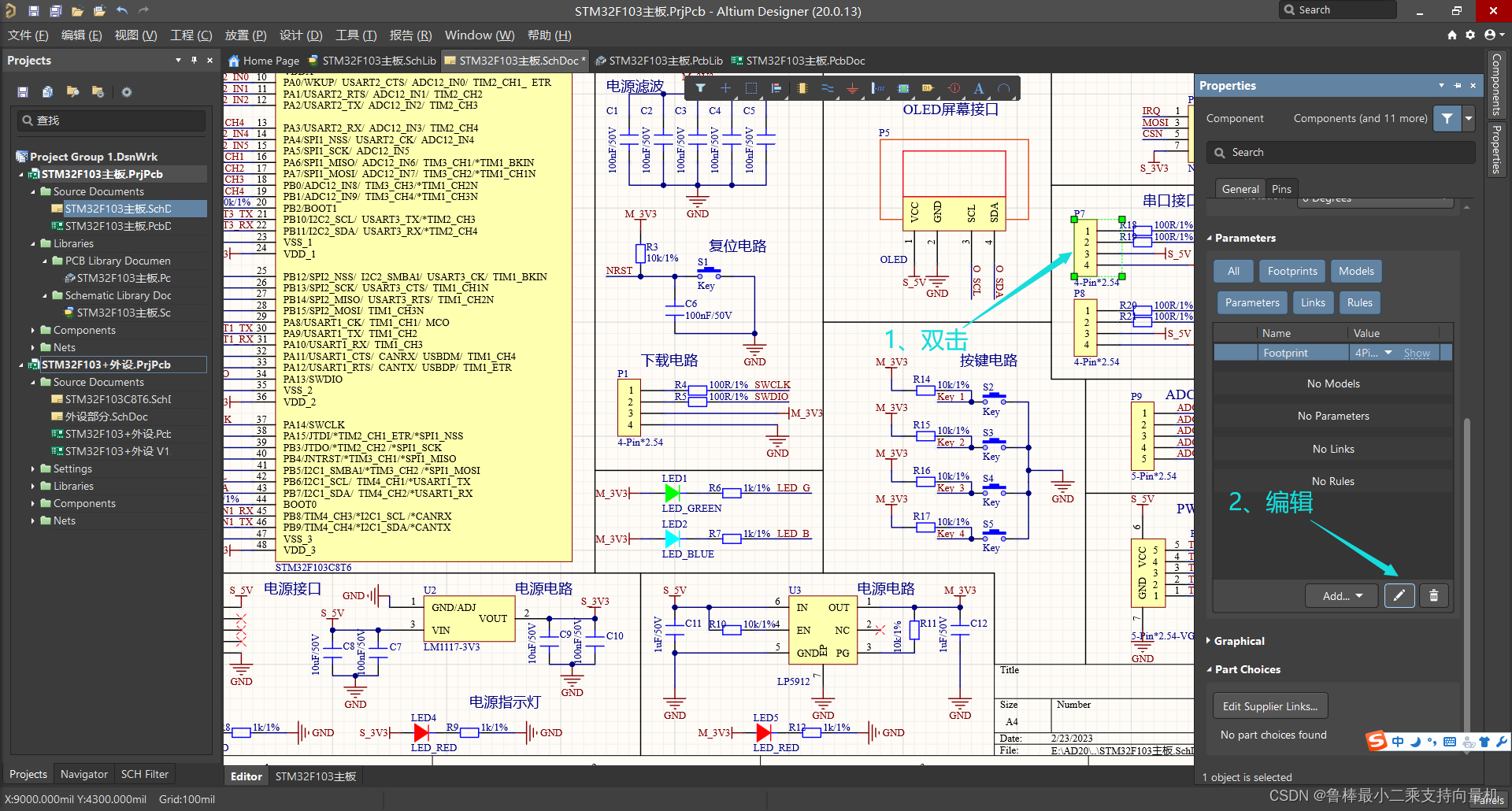Toggle the Links filter button

click(1313, 302)
